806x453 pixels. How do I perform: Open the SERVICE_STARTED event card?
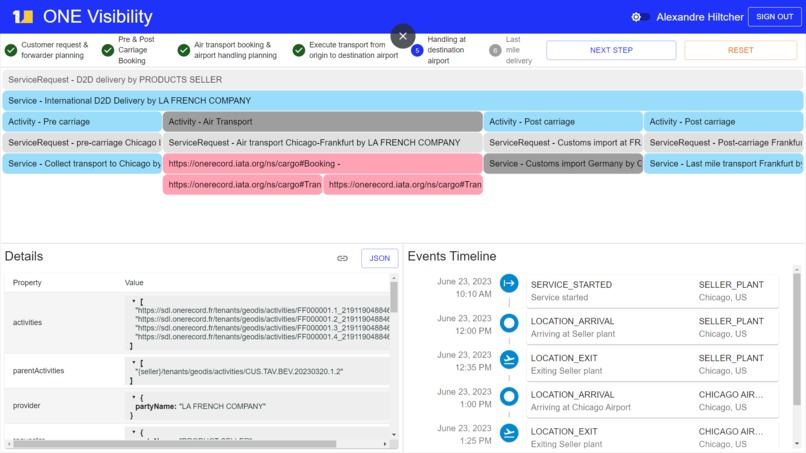pos(652,291)
